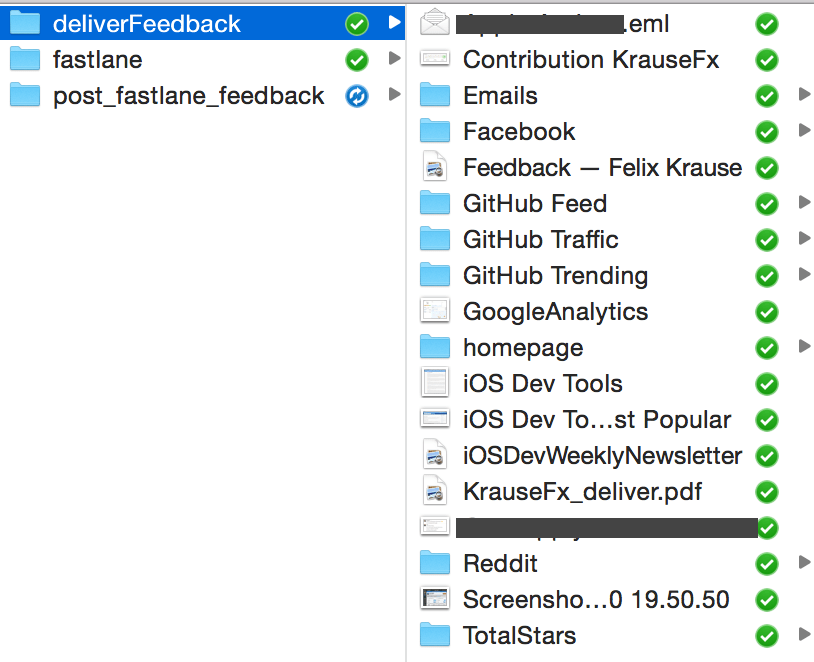Click the GitHub Traffic folder icon
Image resolution: width=814 pixels, height=662 pixels.
pyautogui.click(x=435, y=239)
